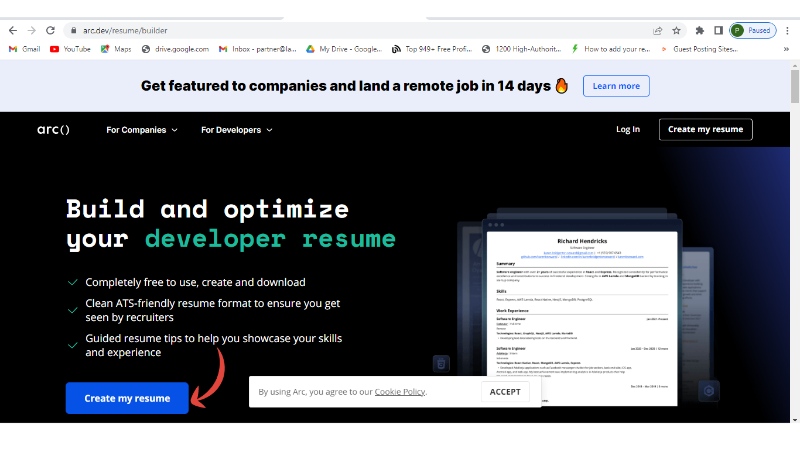Click the blue Create my resume button
The height and width of the screenshot is (449, 800).
127,398
